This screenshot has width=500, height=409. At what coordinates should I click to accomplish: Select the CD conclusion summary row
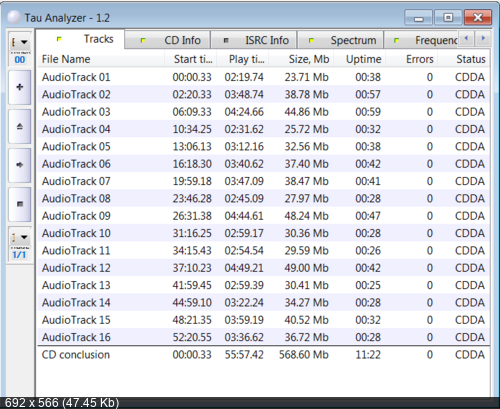click(263, 354)
